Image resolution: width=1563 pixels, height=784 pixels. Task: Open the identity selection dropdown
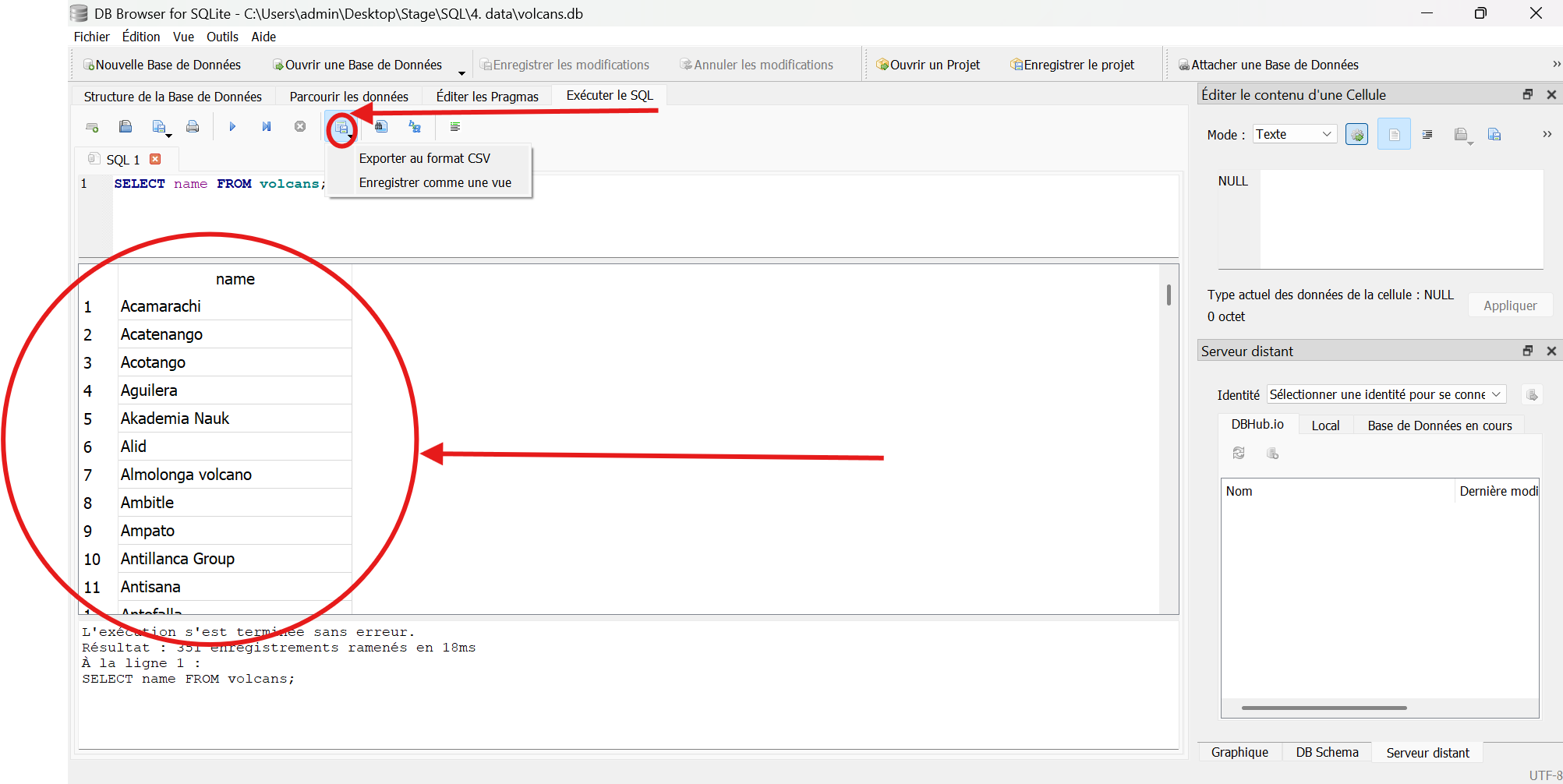coord(1385,394)
